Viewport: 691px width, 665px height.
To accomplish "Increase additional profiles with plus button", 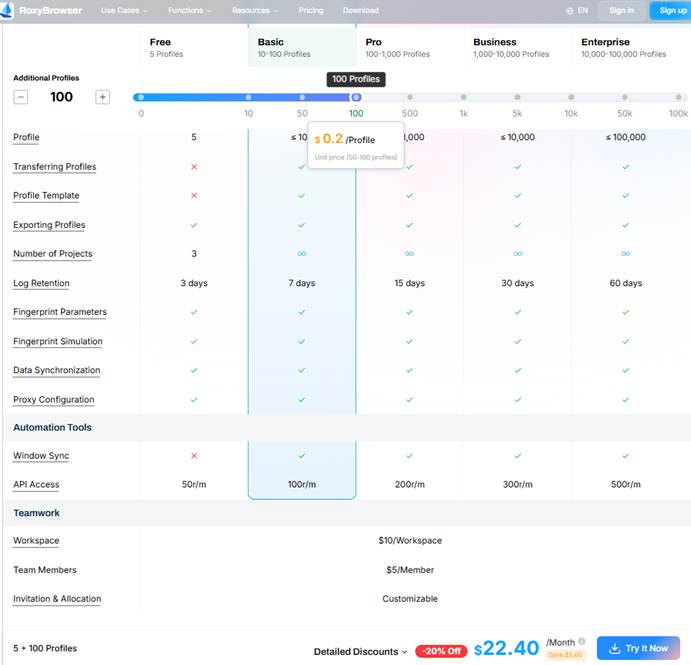I will (102, 97).
